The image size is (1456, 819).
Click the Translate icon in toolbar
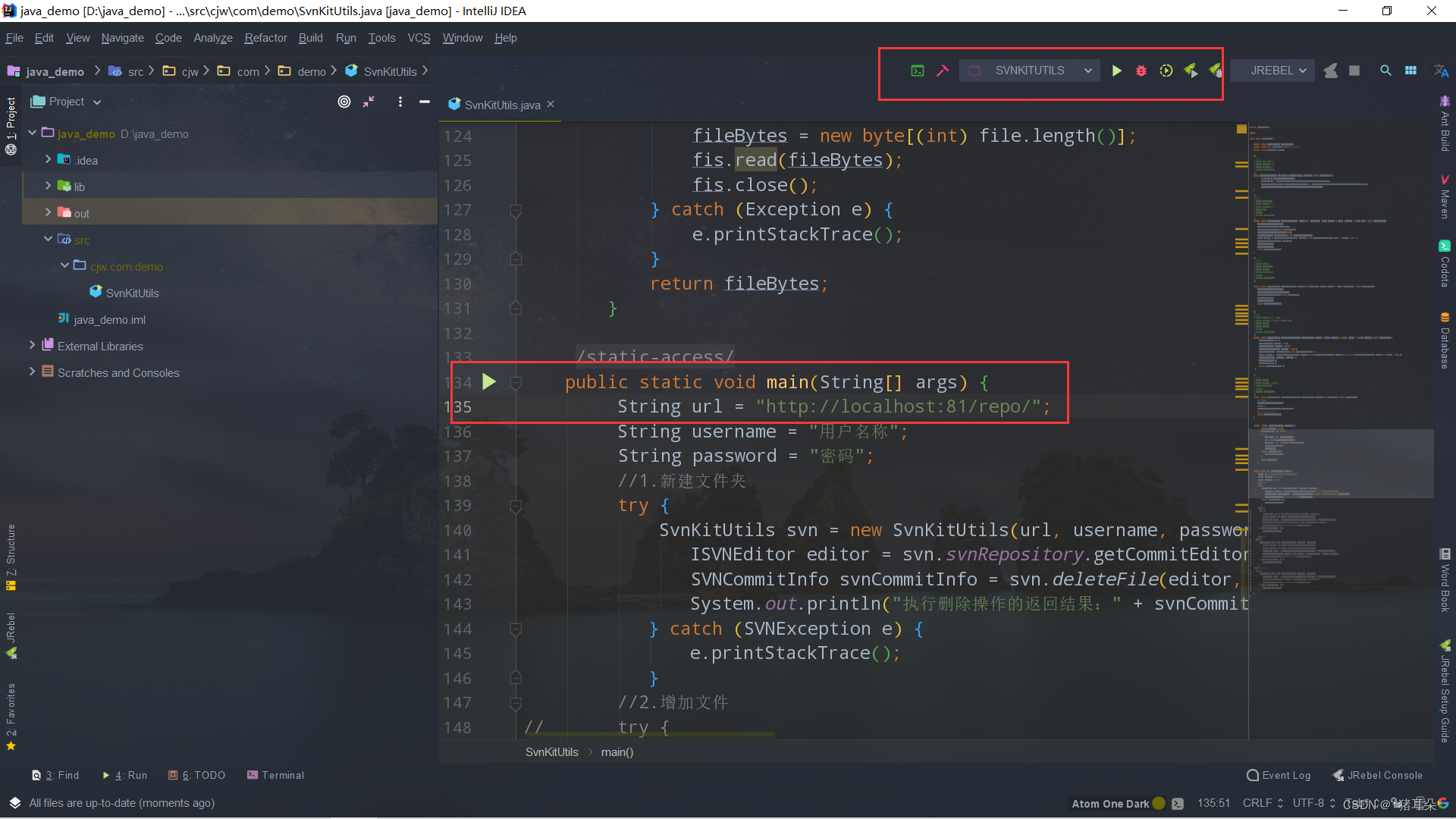point(1441,71)
